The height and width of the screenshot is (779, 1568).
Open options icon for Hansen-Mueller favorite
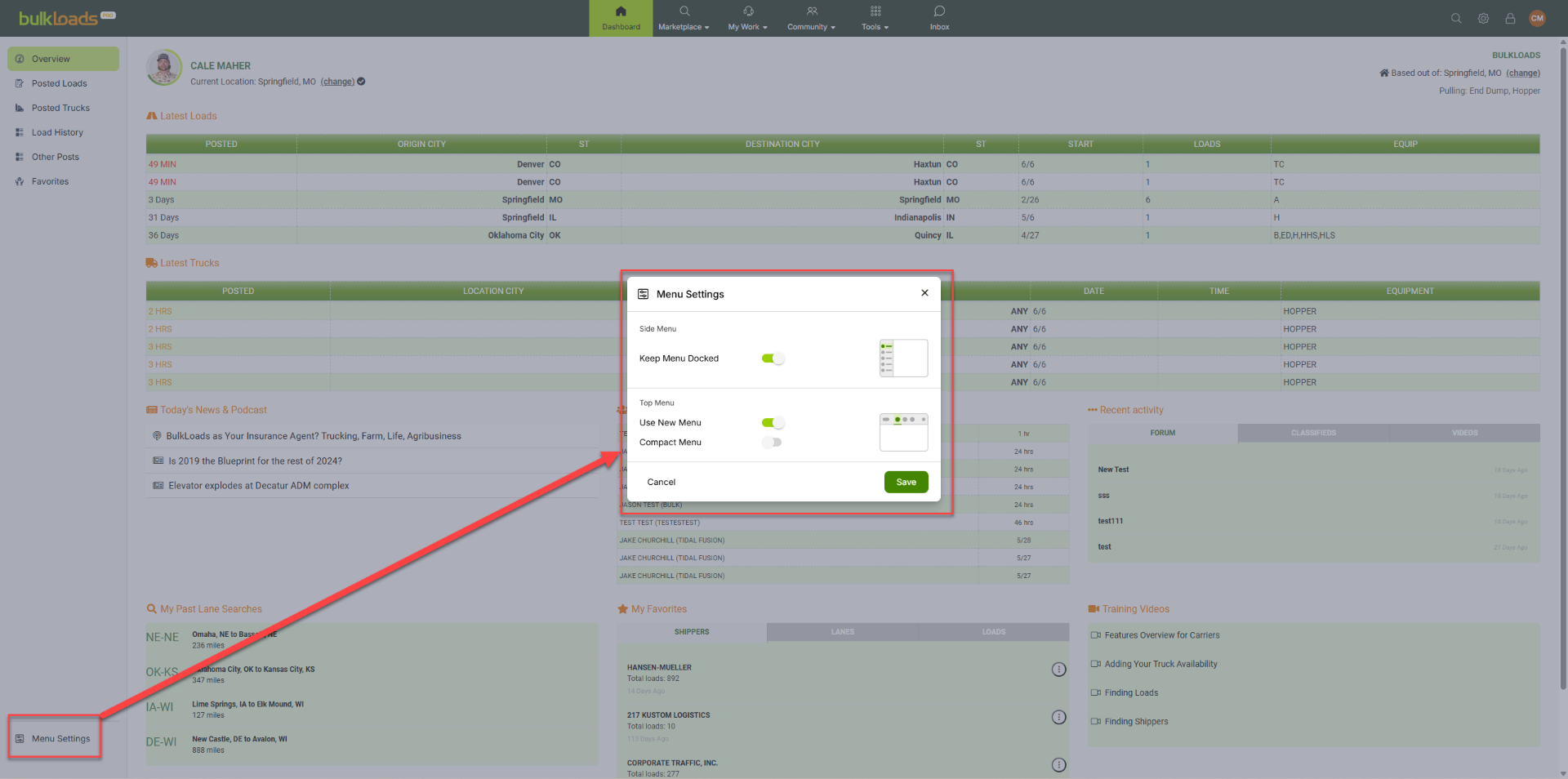pos(1058,670)
